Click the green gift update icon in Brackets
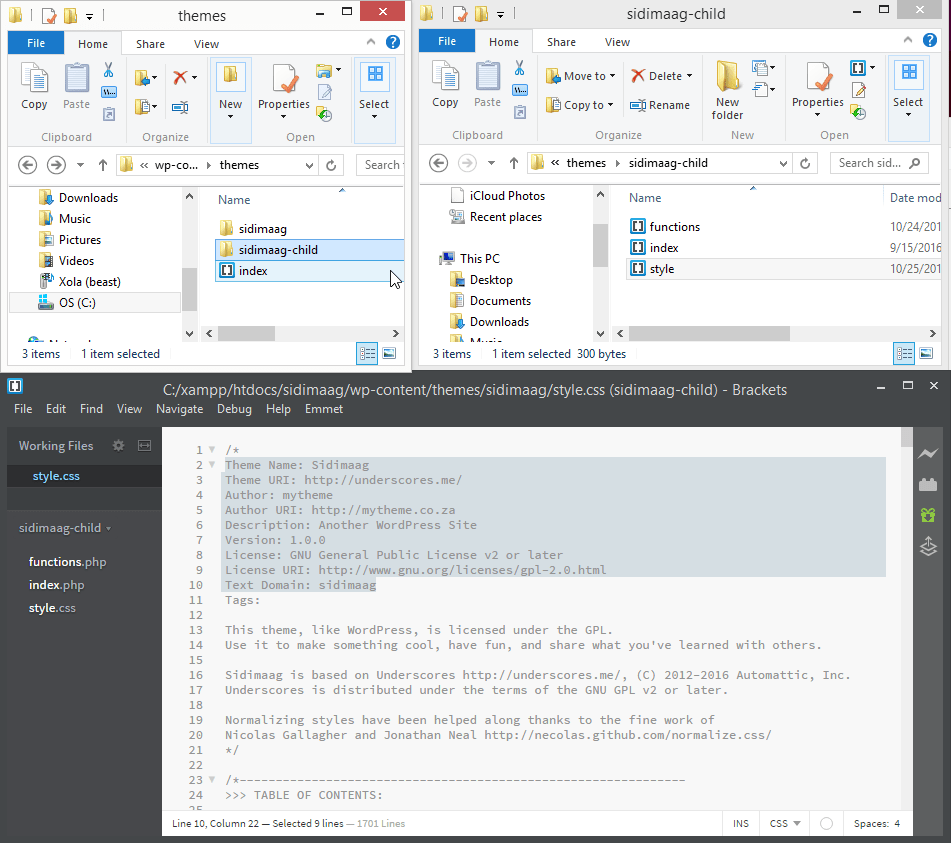The image size is (951, 843). click(x=928, y=515)
